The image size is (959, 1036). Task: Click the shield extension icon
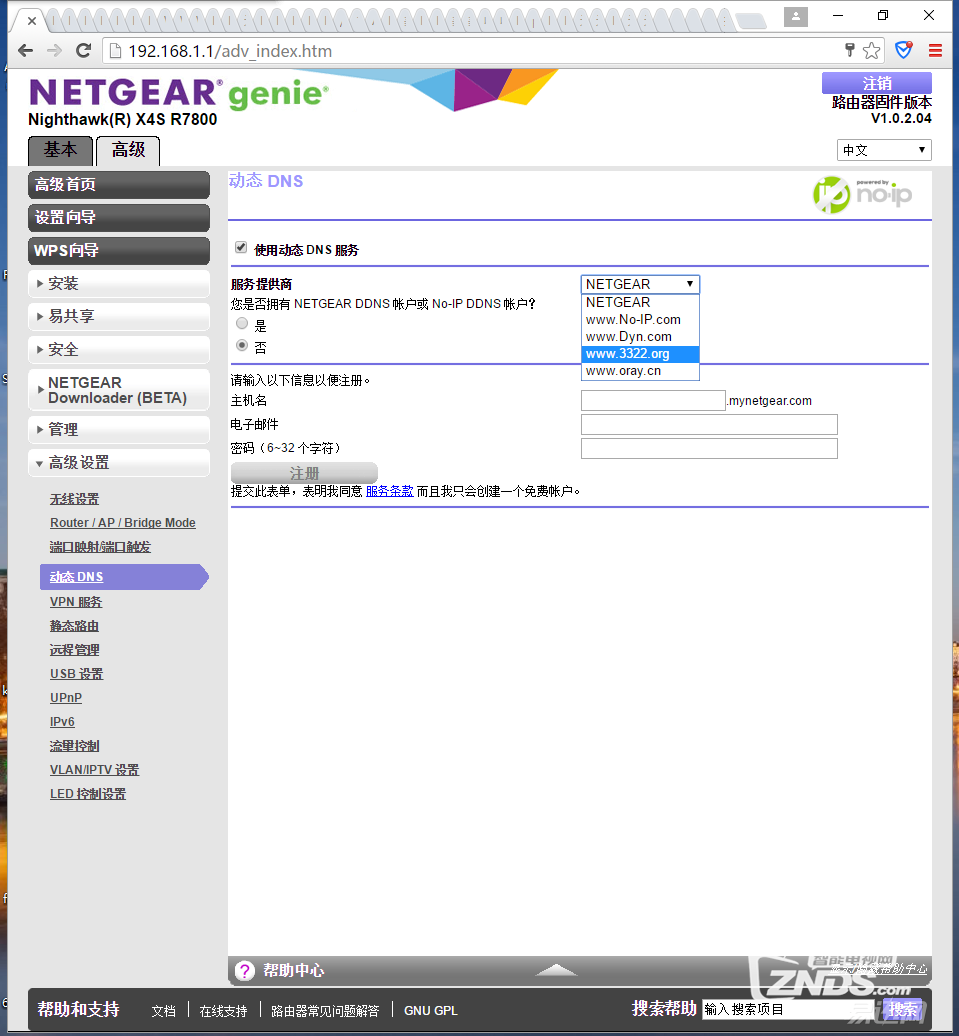pyautogui.click(x=903, y=51)
